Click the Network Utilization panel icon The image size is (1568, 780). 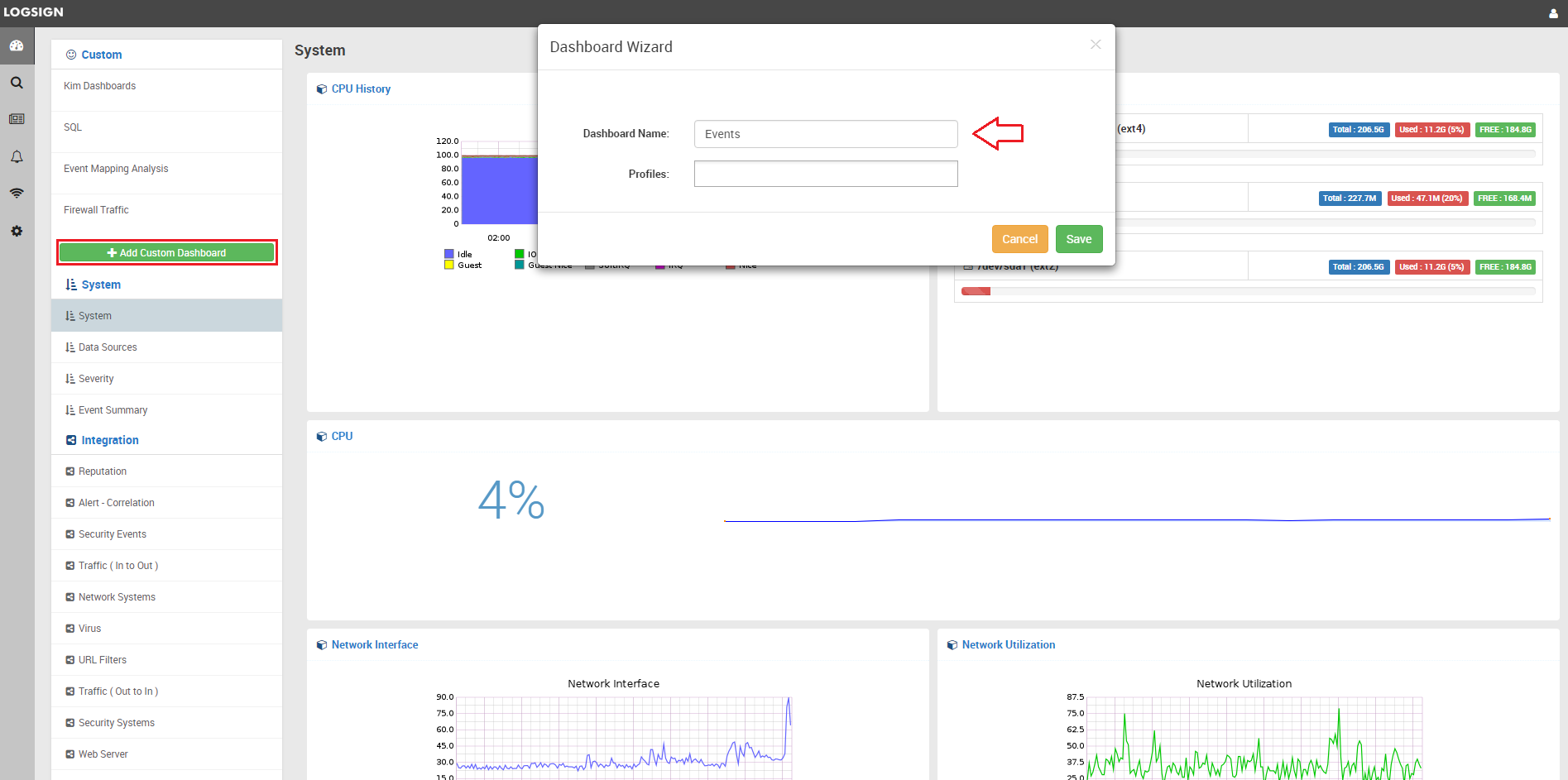(x=952, y=644)
